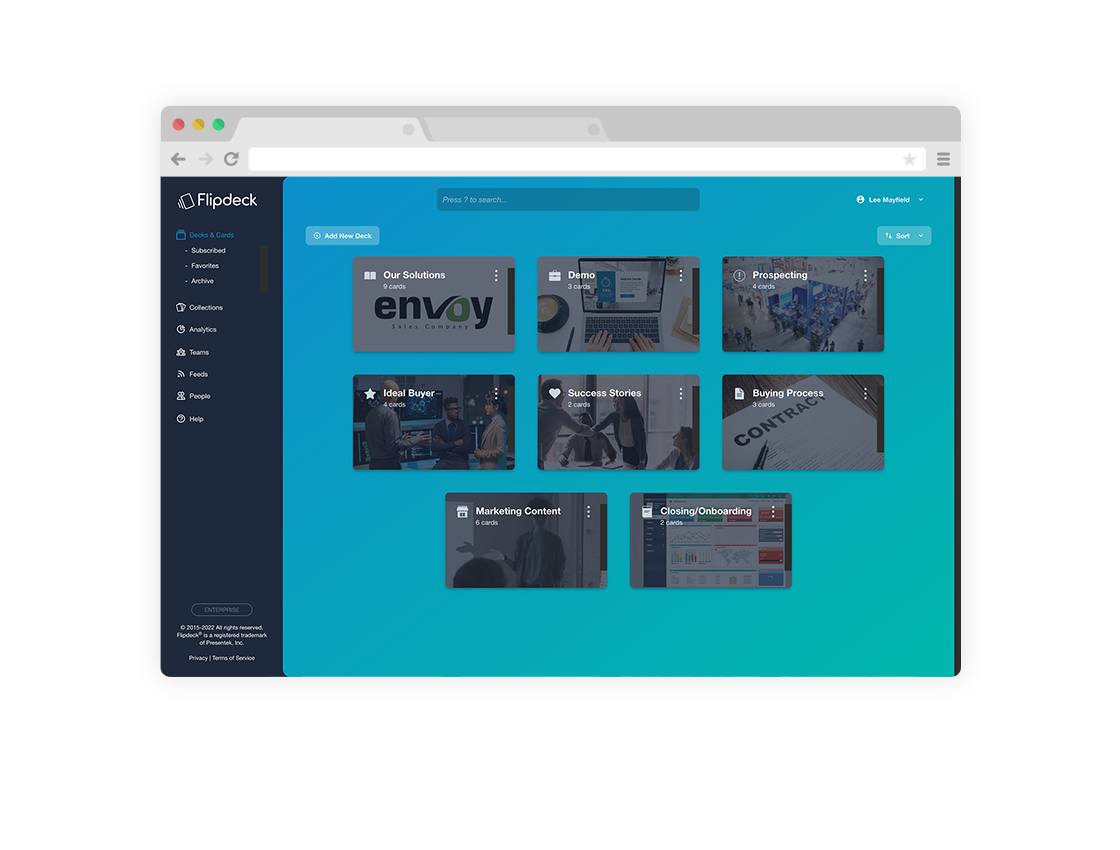The height and width of the screenshot is (850, 1120).
Task: Click the Closing/Onboarding deck icon
Action: (x=647, y=511)
